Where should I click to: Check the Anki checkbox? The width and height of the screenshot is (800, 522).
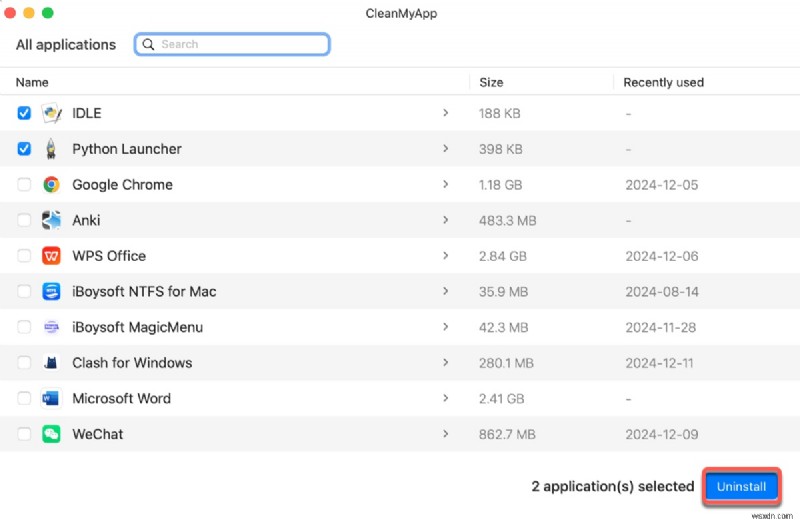coord(24,220)
